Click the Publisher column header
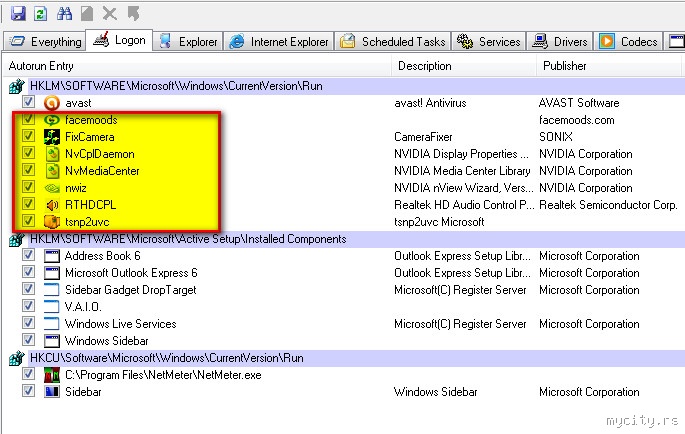This screenshot has width=685, height=434. pos(564,66)
